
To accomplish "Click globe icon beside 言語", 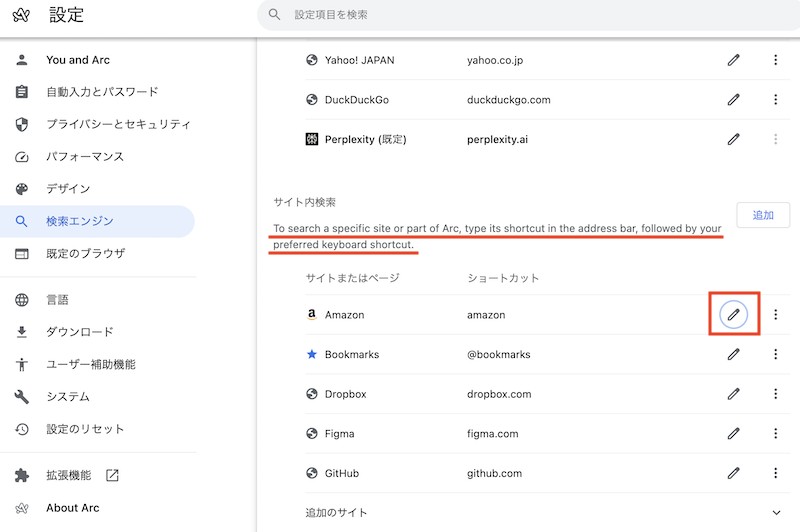I will coord(21,300).
